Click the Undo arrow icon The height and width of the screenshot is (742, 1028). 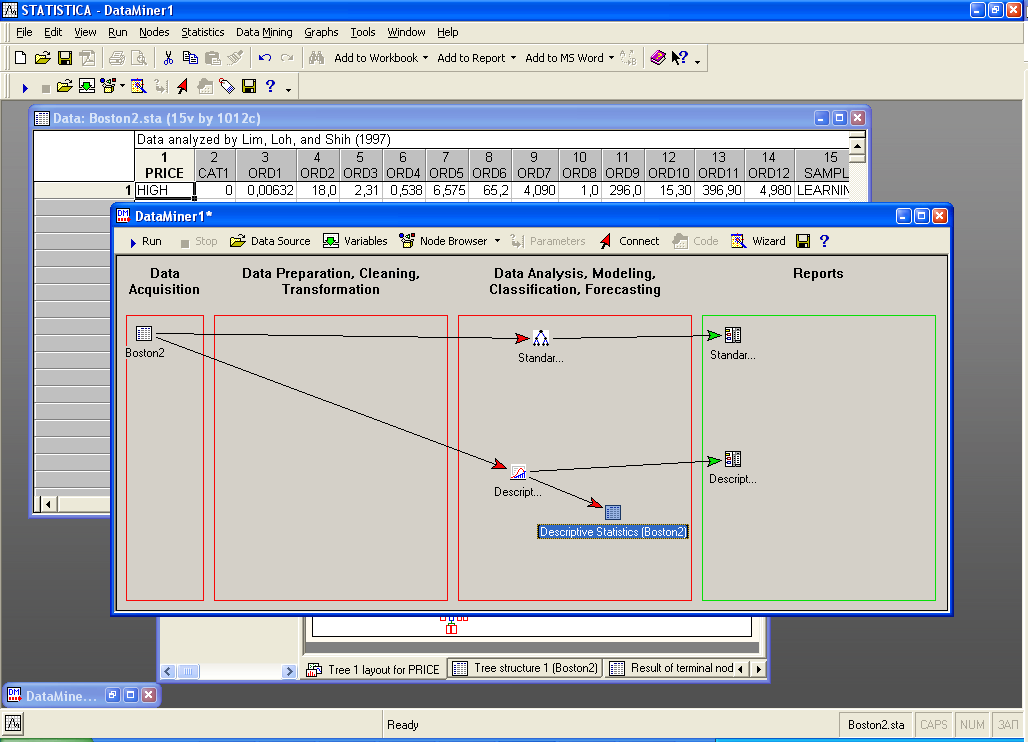click(265, 58)
